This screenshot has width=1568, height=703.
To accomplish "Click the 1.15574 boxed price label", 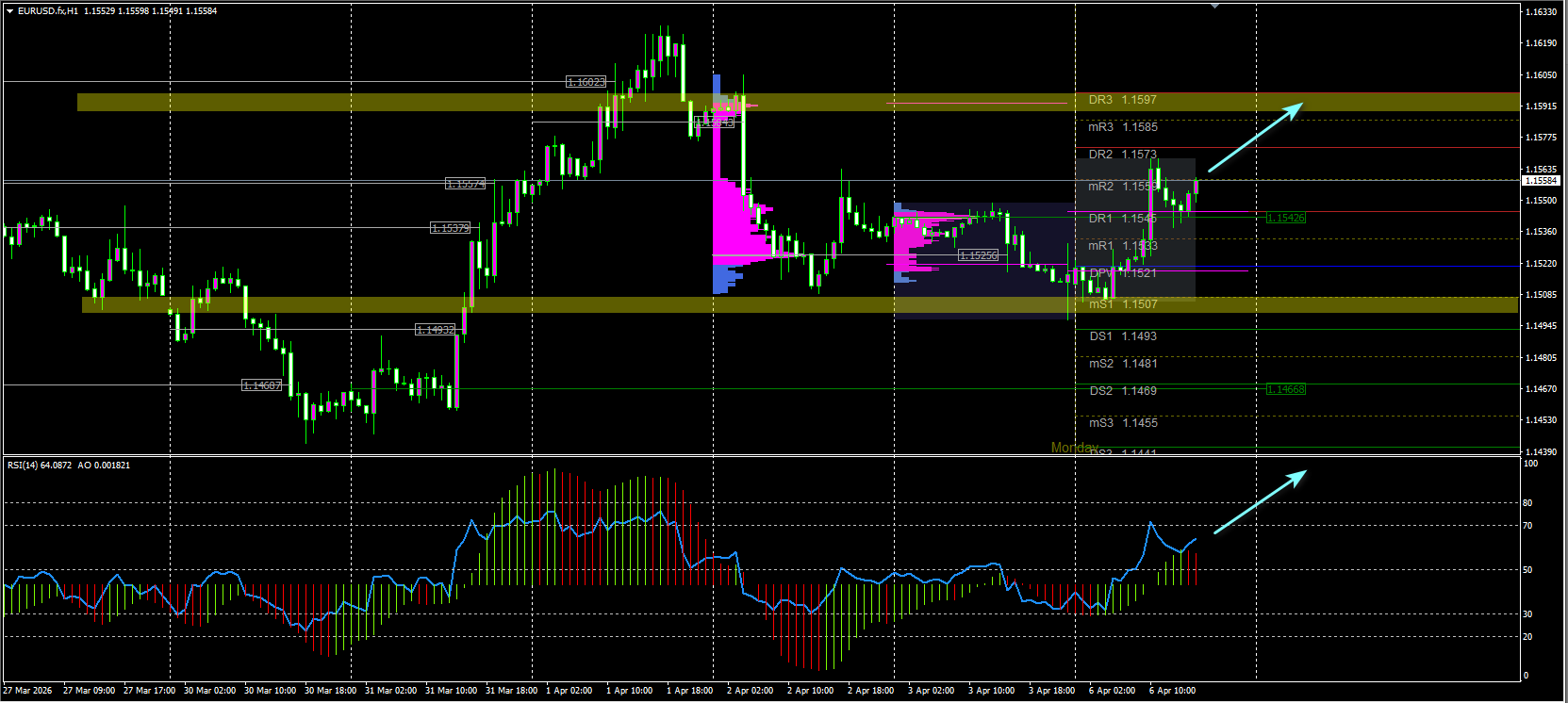I will tap(466, 184).
